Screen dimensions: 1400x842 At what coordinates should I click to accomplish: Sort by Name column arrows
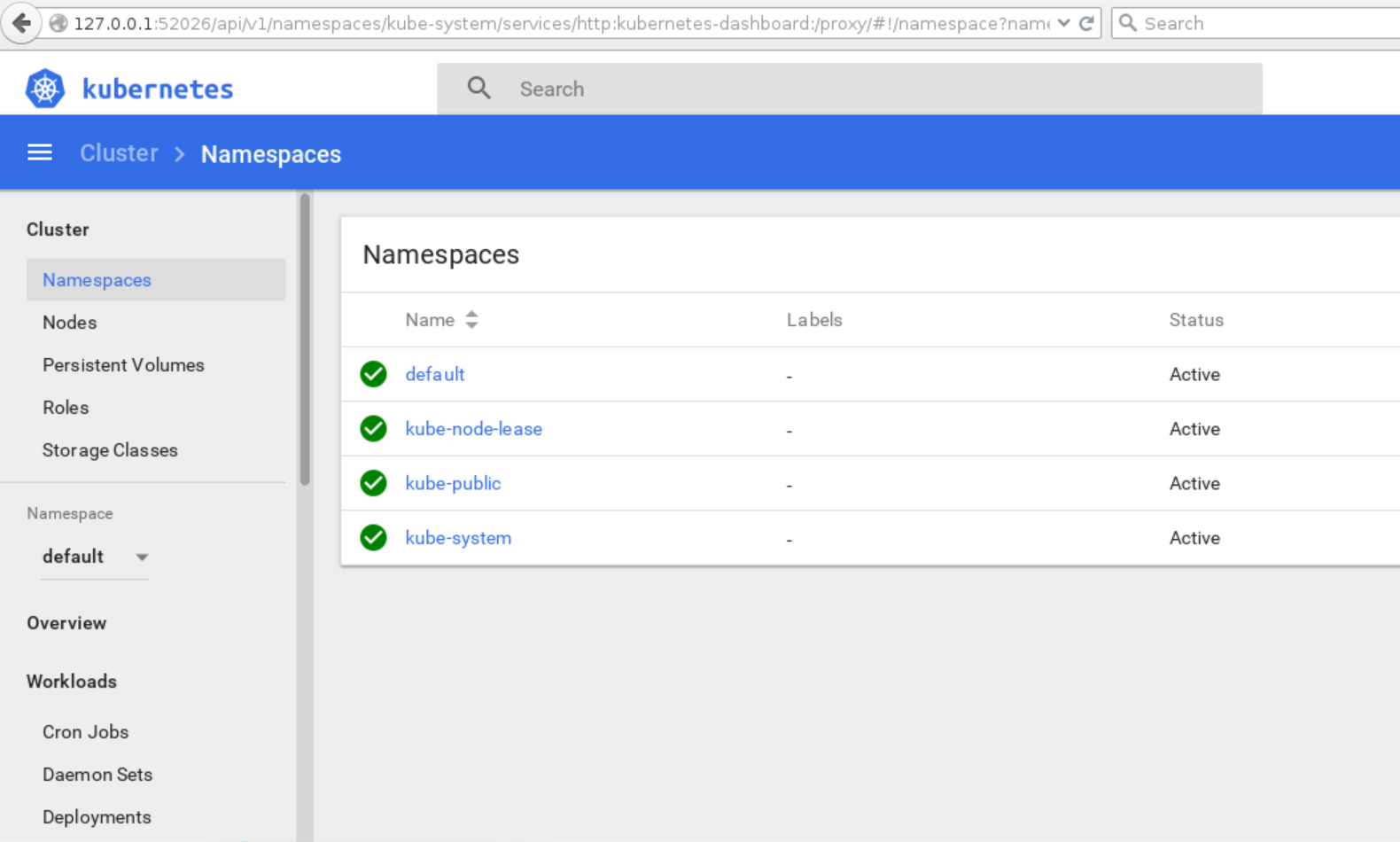click(x=471, y=320)
